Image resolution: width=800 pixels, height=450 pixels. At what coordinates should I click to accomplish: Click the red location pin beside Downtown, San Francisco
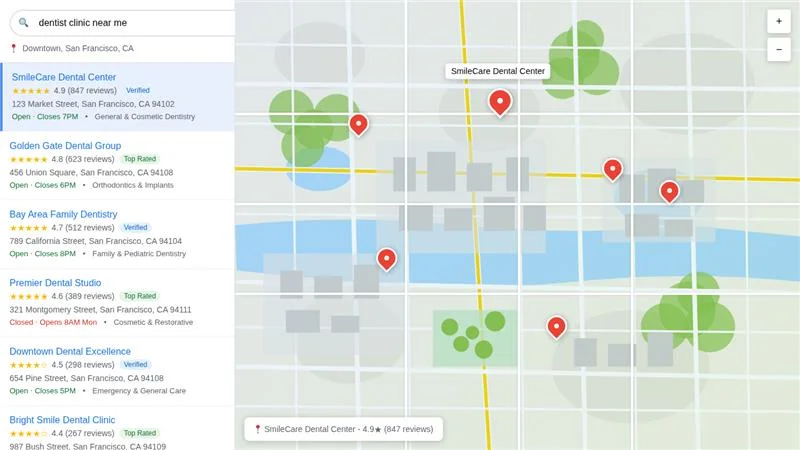(x=14, y=48)
